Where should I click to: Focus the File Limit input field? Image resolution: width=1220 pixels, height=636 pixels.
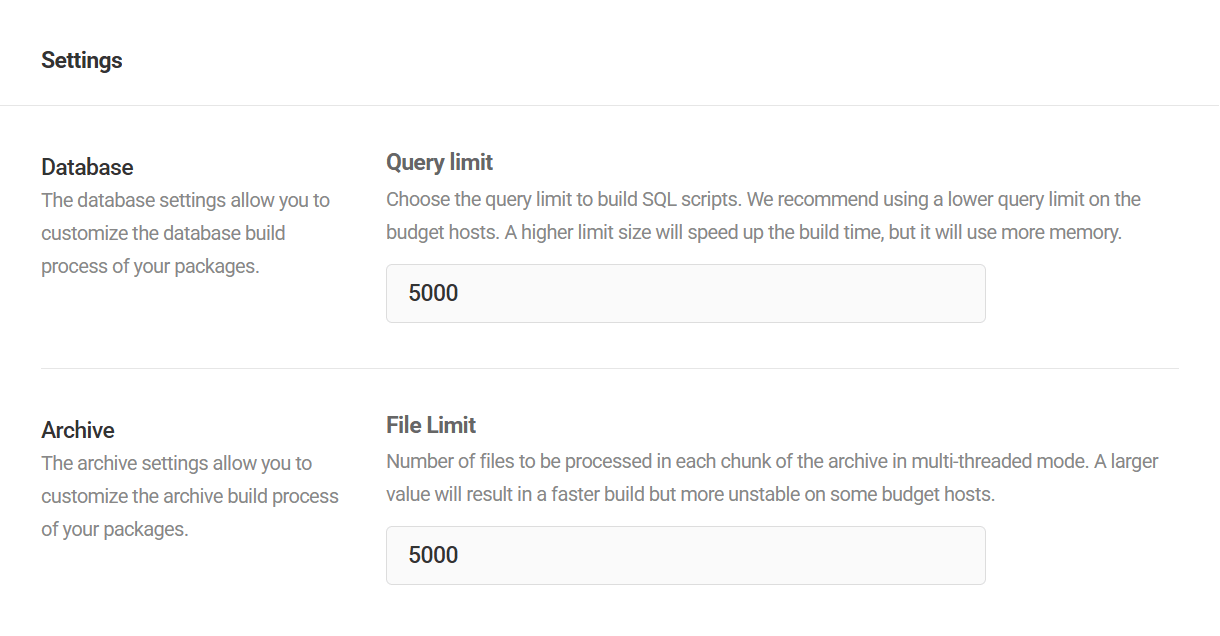685,555
